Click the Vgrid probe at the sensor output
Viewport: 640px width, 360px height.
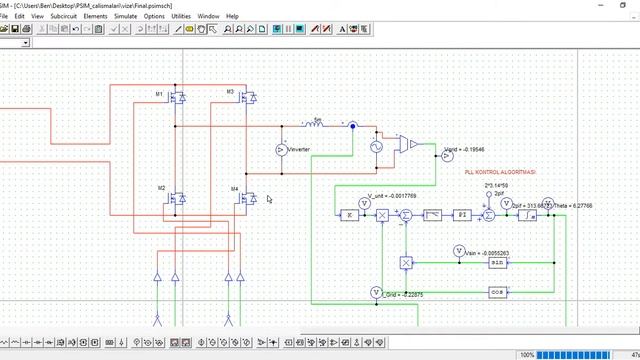[447, 156]
